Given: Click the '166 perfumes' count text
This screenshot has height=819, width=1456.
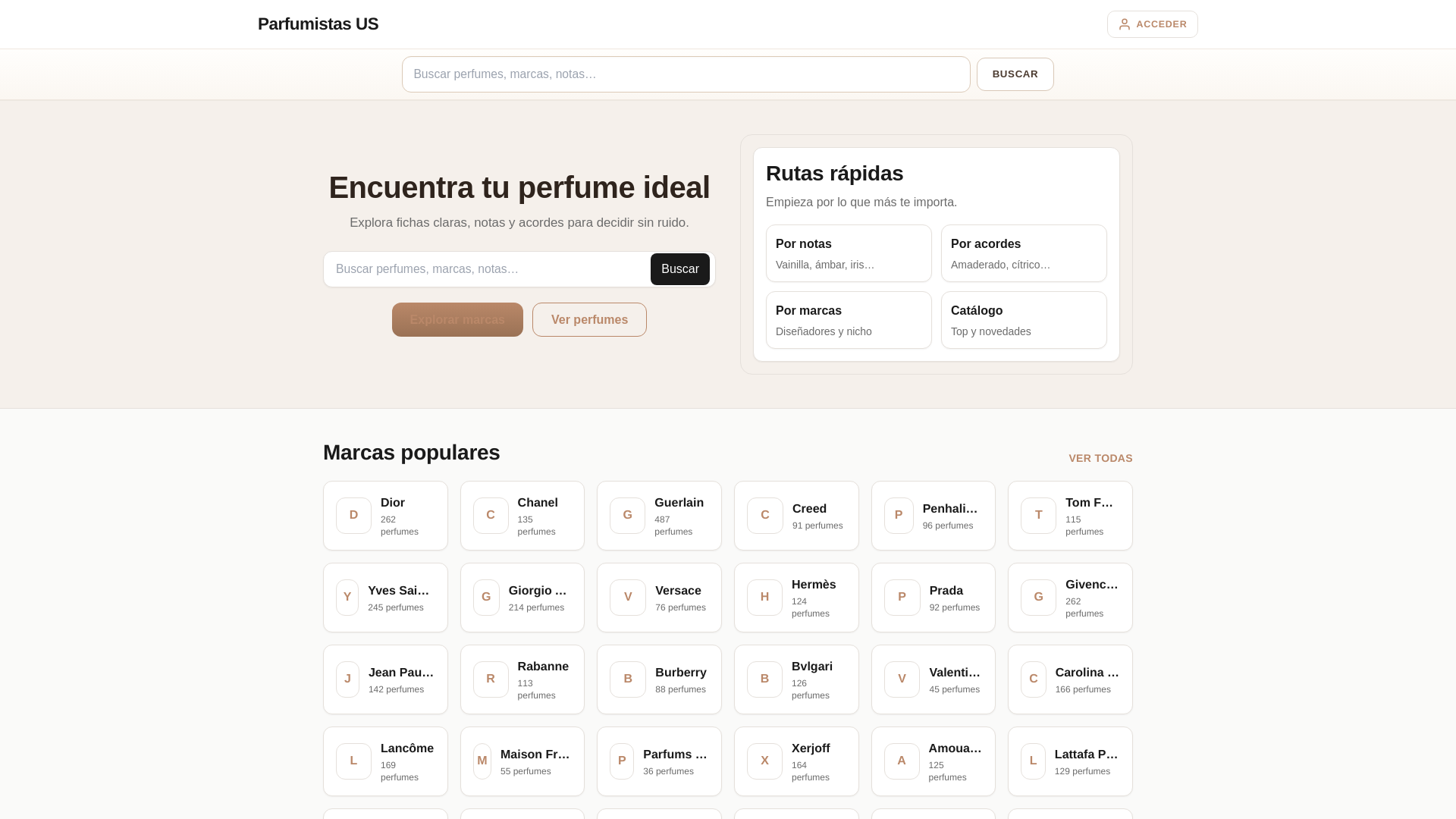Looking at the screenshot, I should (1083, 689).
